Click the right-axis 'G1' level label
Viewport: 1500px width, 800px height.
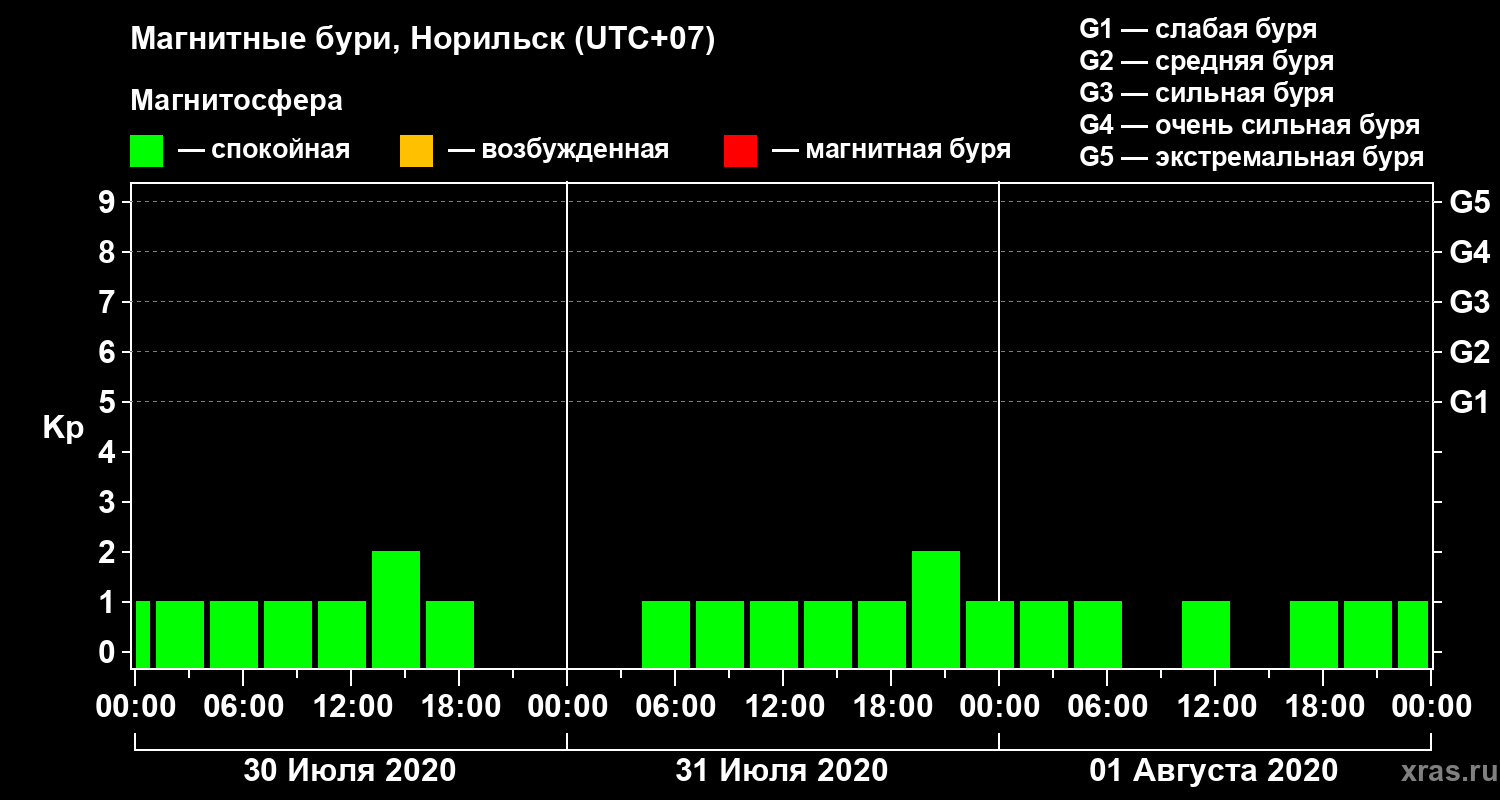(1470, 402)
